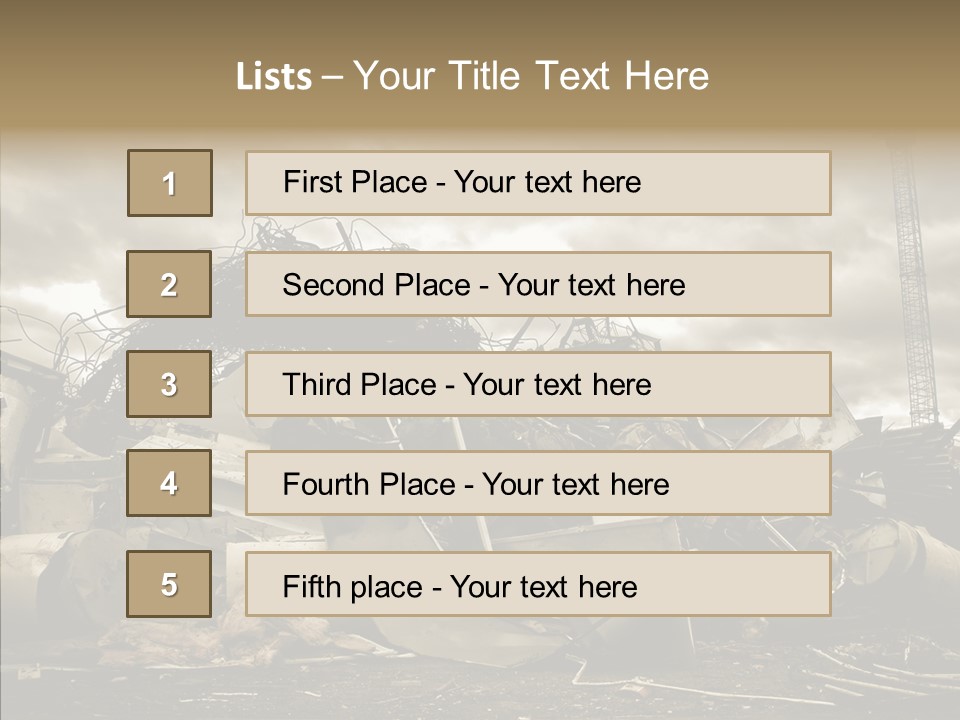Click 'Your text here' in the First Place bar
Image resolution: width=960 pixels, height=720 pixels.
(547, 183)
